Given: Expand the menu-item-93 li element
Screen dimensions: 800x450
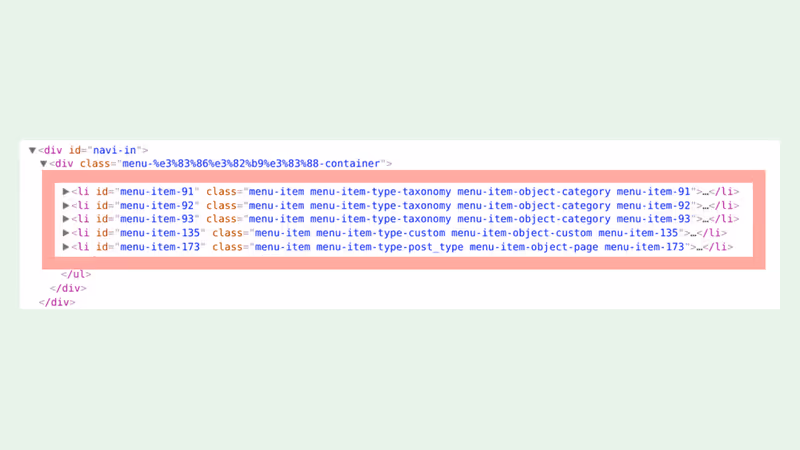Looking at the screenshot, I should coord(66,219).
